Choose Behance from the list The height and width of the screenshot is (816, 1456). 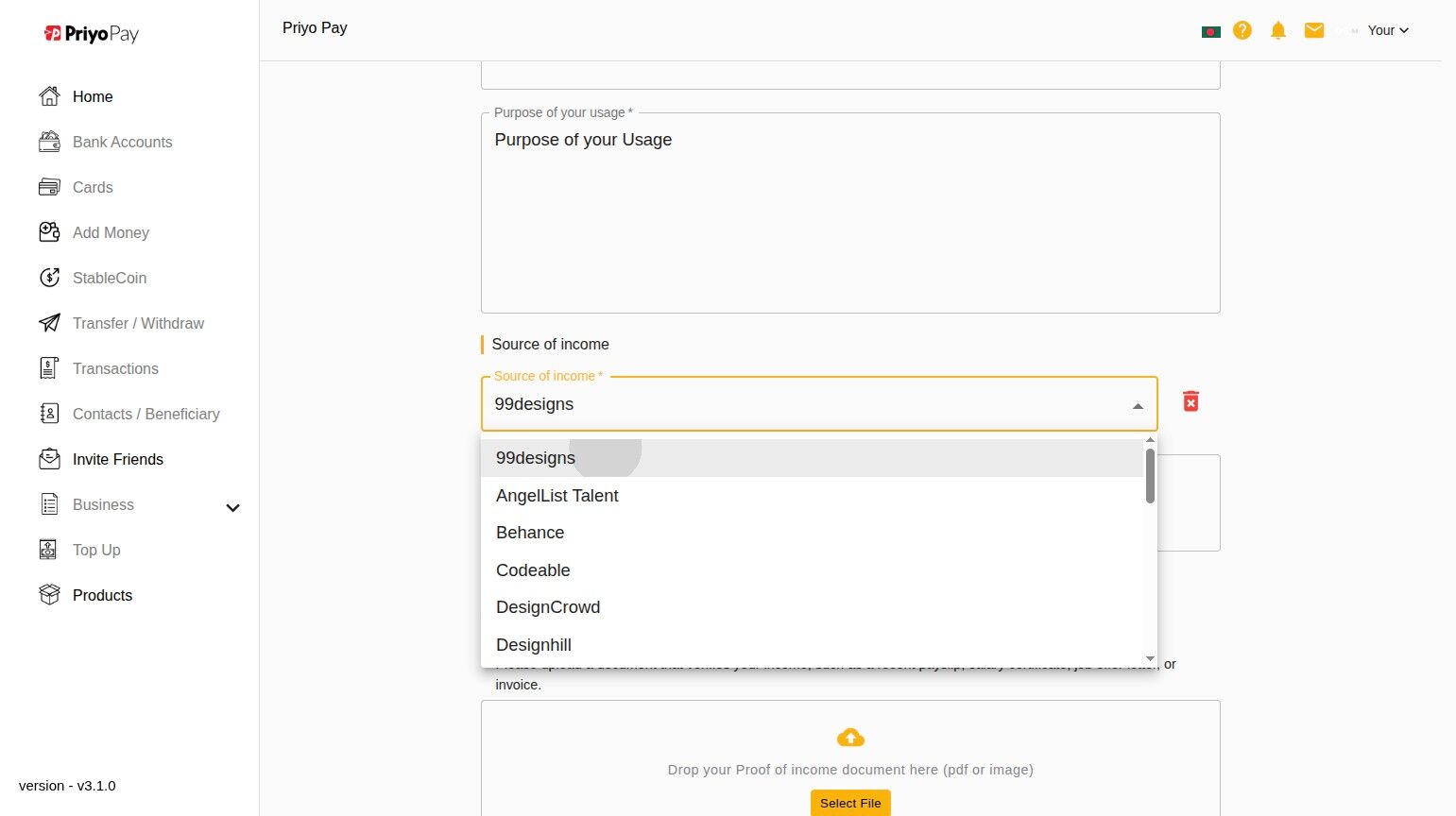click(x=530, y=533)
